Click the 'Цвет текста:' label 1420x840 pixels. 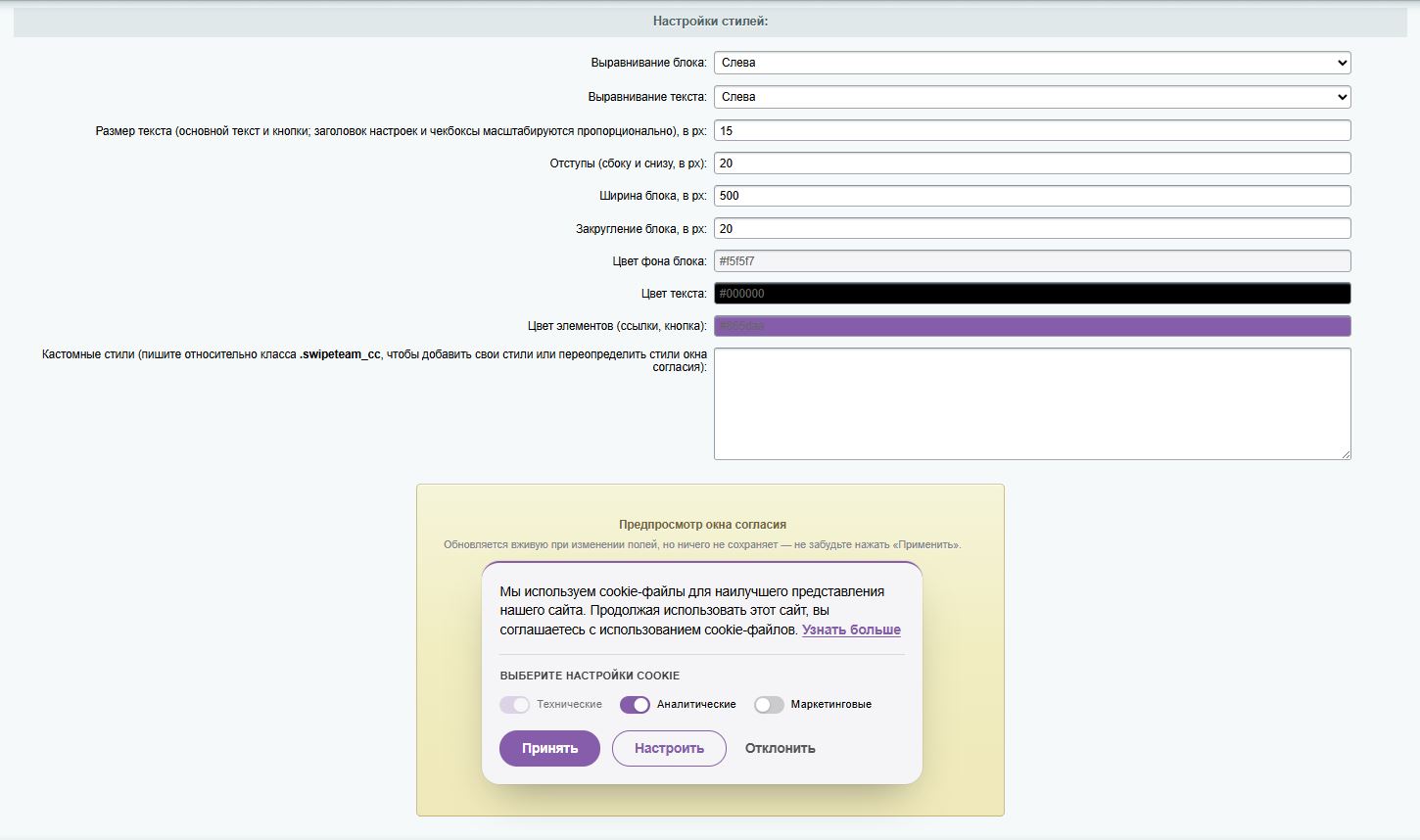[673, 294]
